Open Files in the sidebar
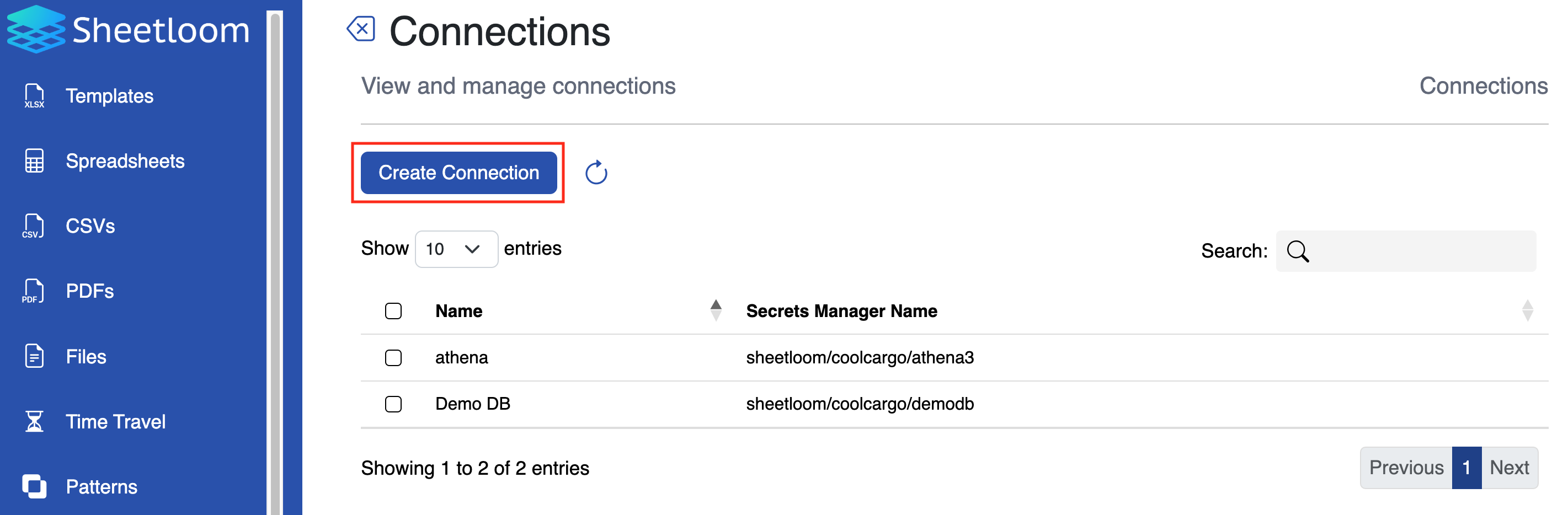Viewport: 1568px width, 515px height. click(86, 357)
